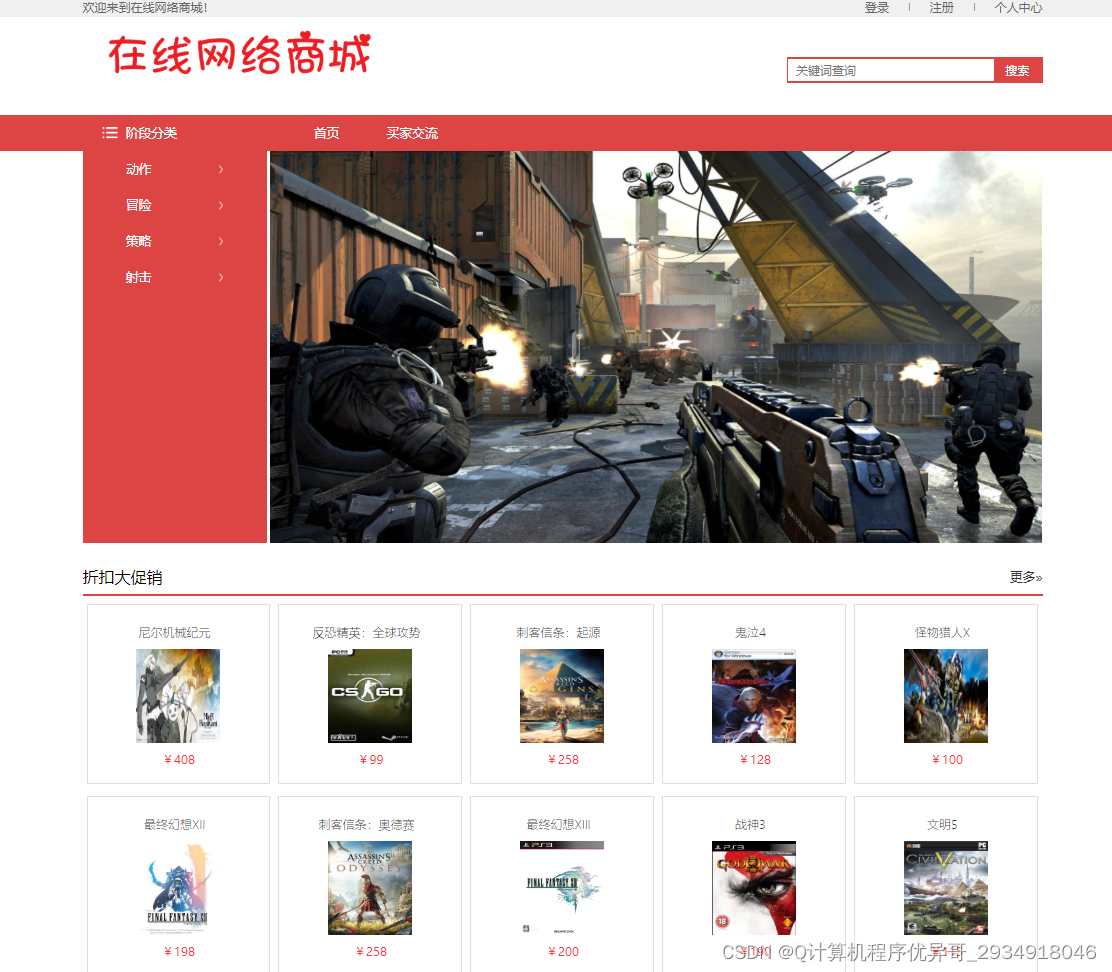Image resolution: width=1112 pixels, height=972 pixels.
Task: Click the ￥198 price
Action: tap(179, 951)
